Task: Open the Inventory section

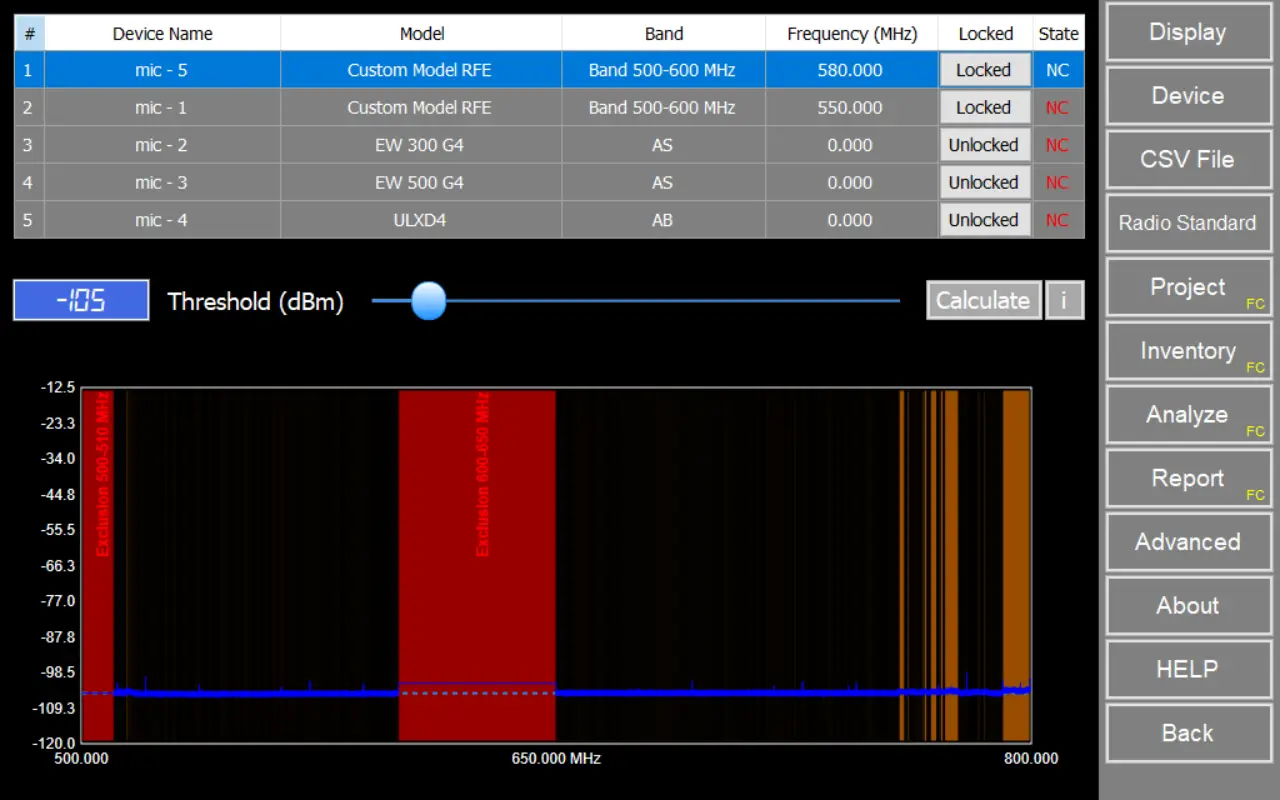Action: pos(1187,351)
